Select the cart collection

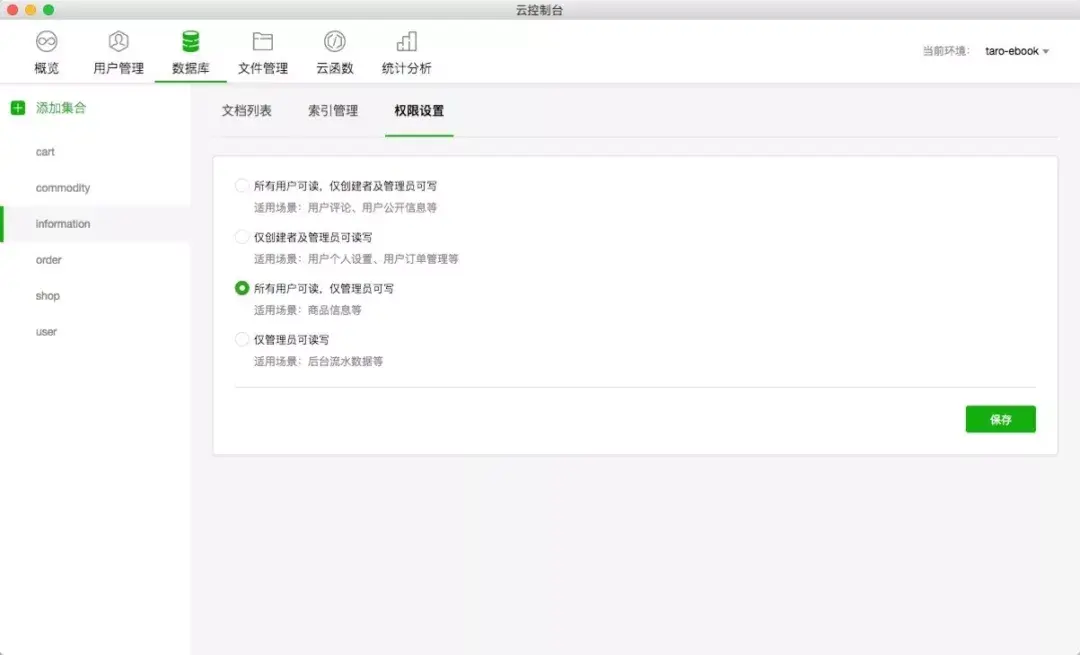(95, 152)
